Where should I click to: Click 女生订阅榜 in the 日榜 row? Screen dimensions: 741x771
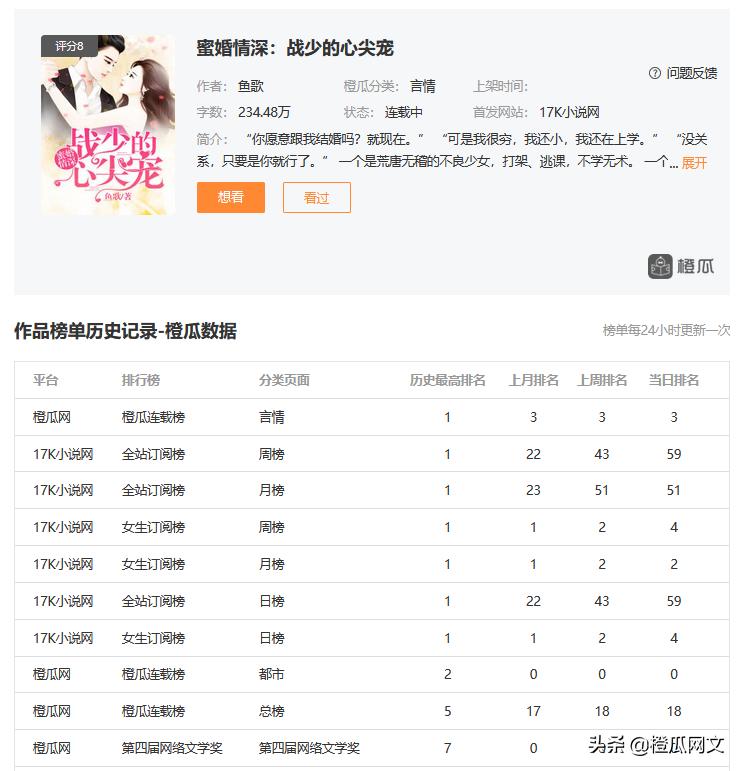(x=153, y=638)
